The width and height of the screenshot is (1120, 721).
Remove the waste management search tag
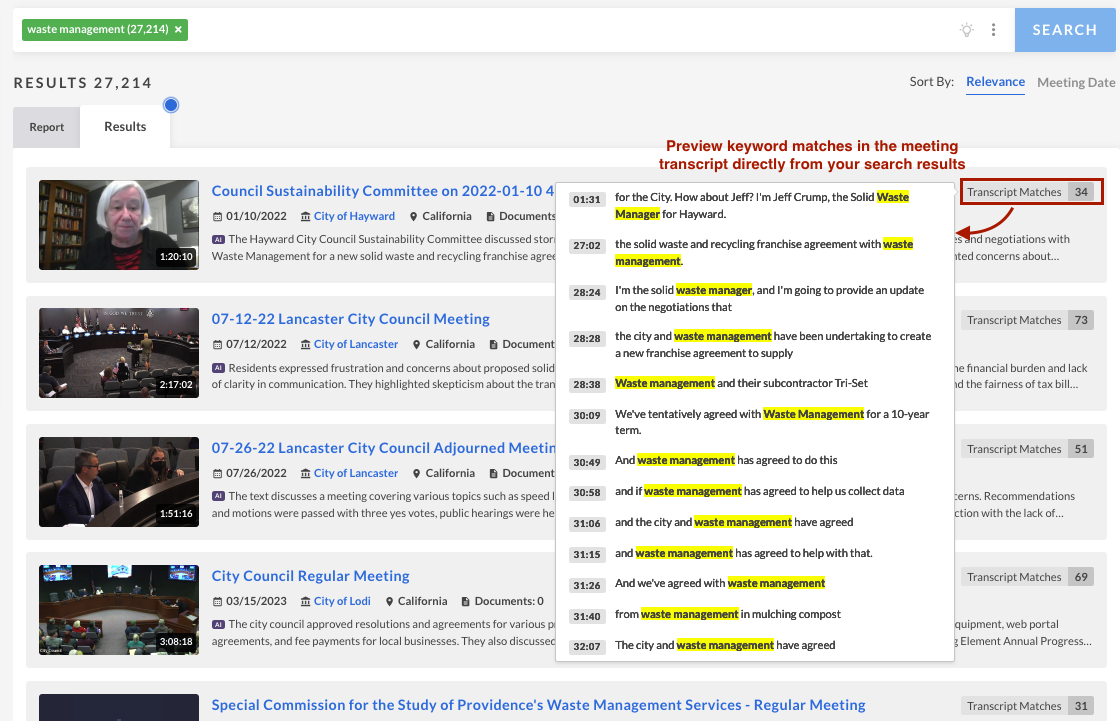179,29
